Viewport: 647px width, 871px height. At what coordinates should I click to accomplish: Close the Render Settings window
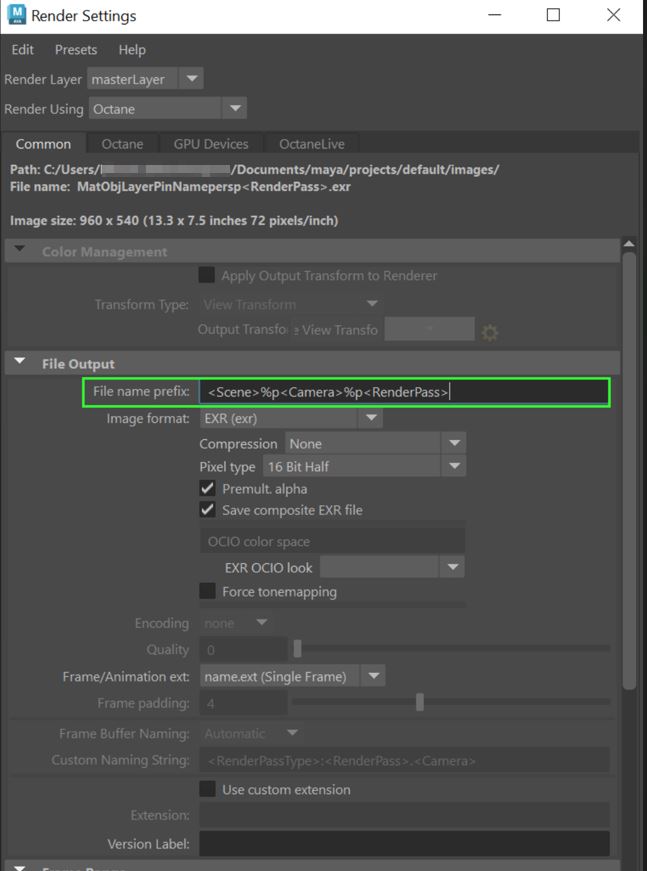[x=613, y=14]
